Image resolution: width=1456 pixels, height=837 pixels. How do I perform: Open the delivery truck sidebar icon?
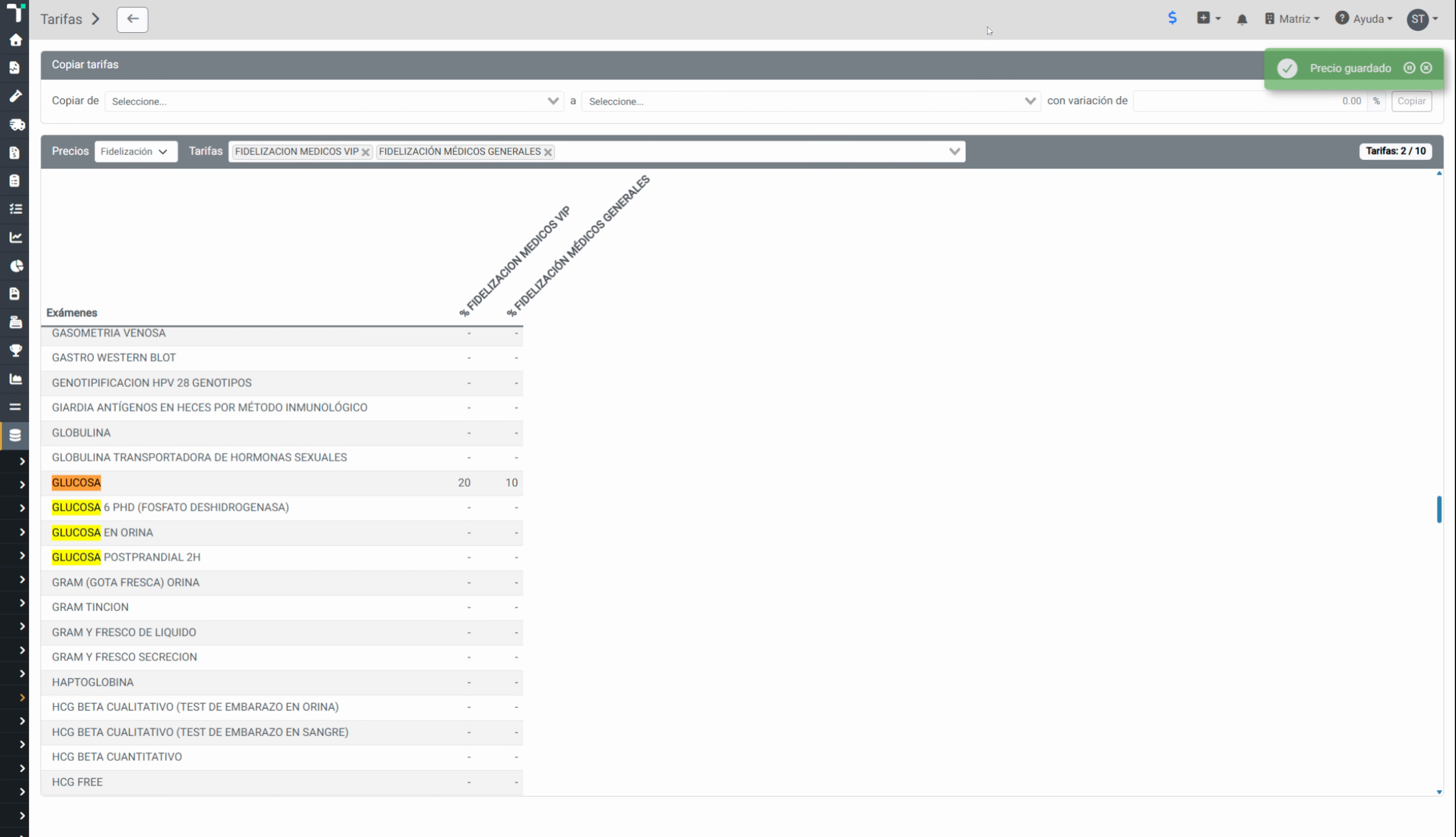[x=15, y=125]
